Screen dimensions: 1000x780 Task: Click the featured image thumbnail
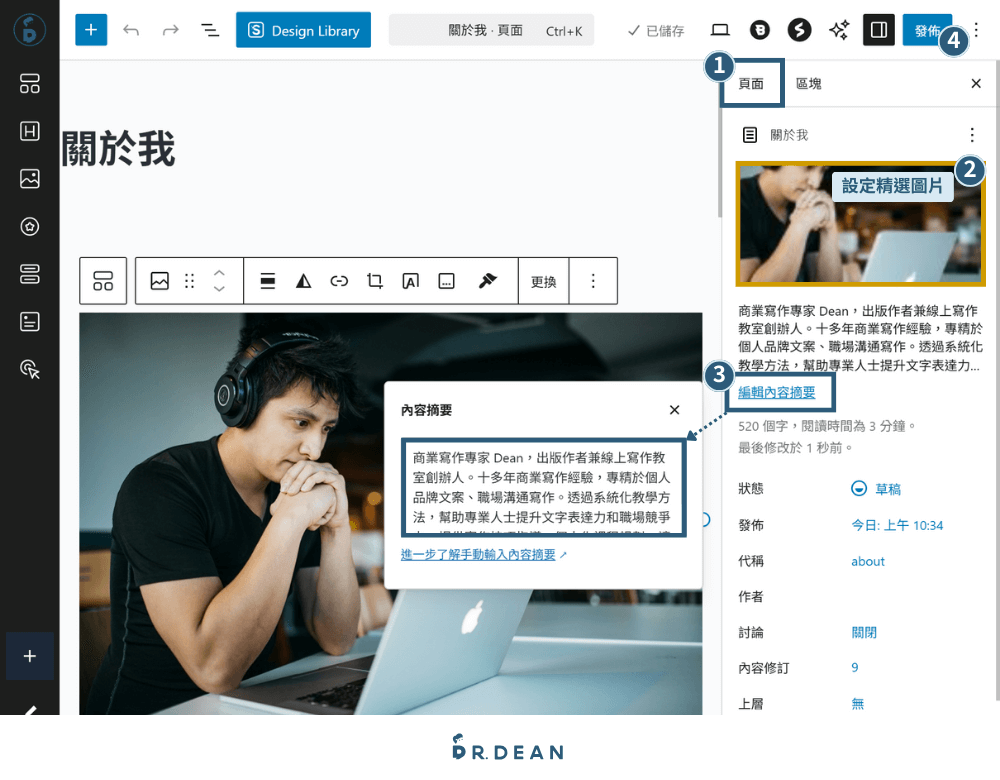860,224
